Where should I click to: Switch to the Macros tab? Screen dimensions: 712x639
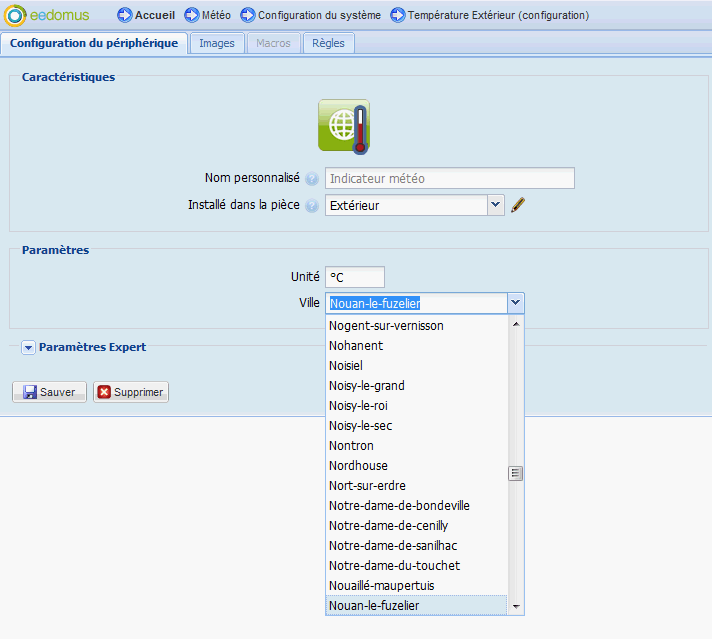point(273,43)
